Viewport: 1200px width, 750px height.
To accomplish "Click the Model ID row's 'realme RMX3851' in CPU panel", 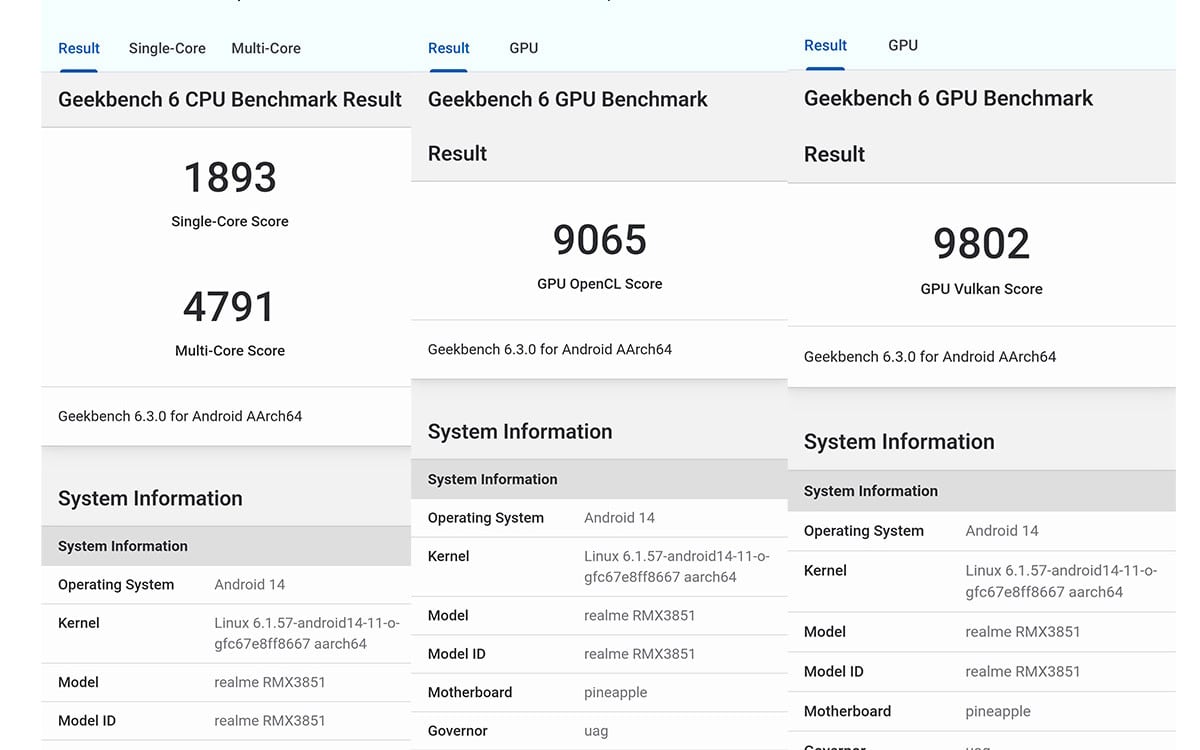I will click(270, 721).
